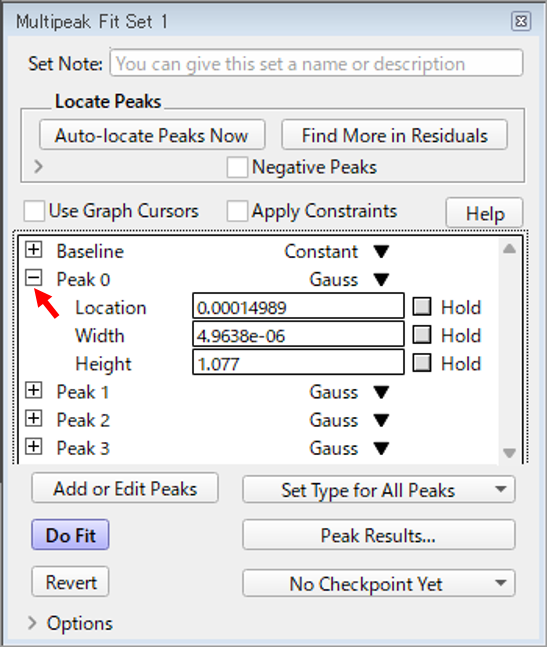Open Peak 3 Gauss type arrow

pyautogui.click(x=381, y=448)
